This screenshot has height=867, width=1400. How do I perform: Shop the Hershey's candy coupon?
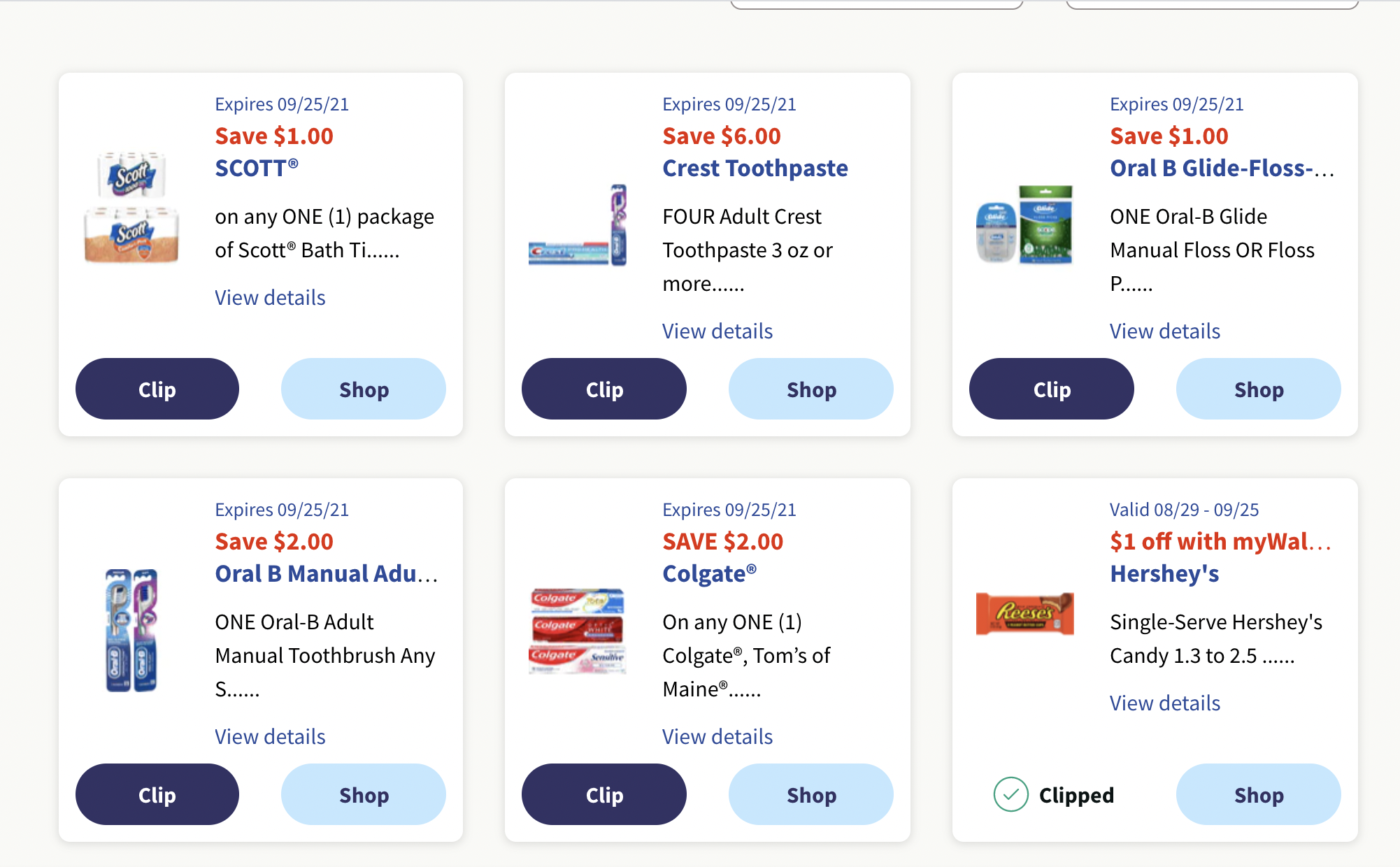[1258, 794]
